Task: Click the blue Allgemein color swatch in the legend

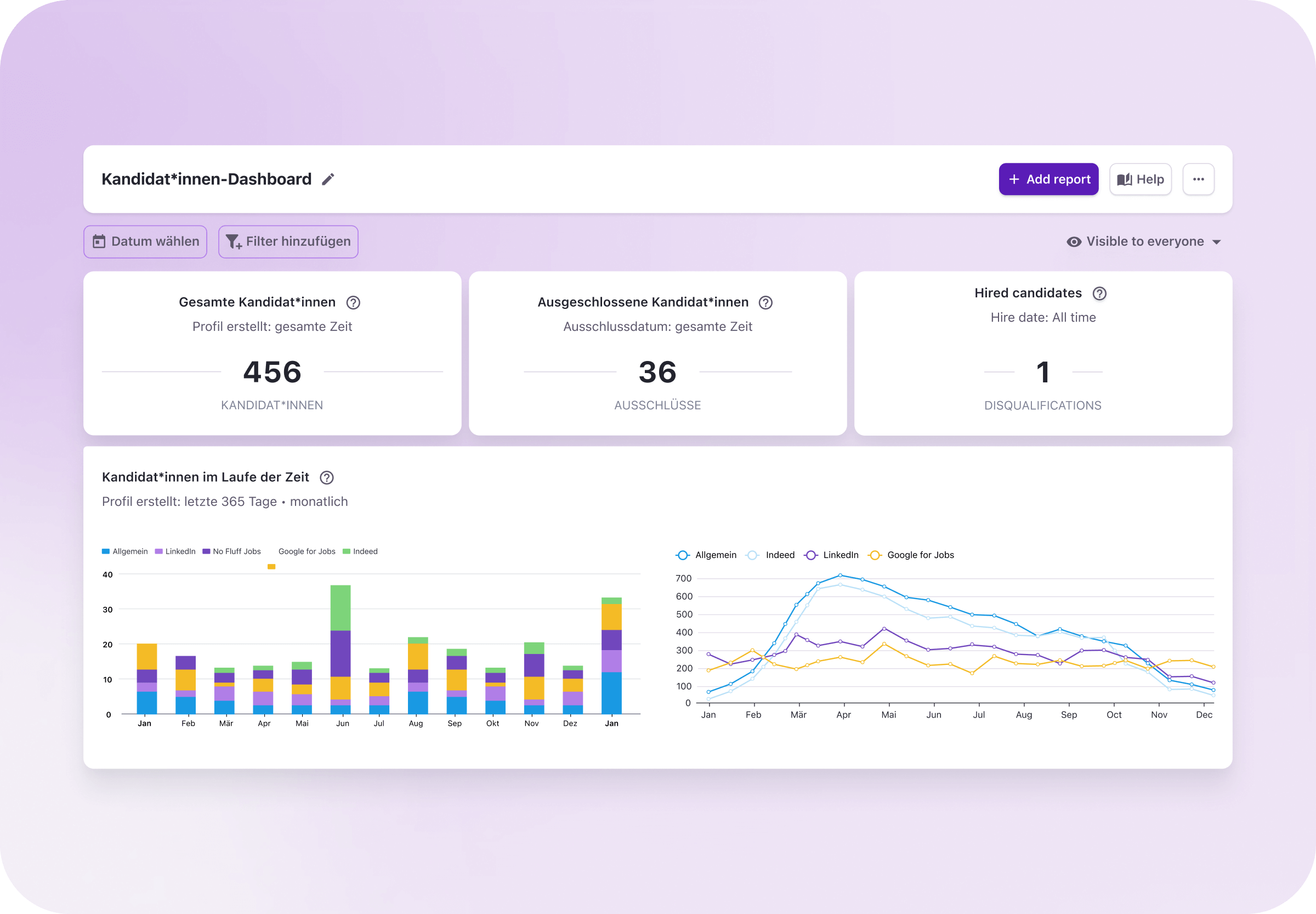Action: tap(104, 551)
